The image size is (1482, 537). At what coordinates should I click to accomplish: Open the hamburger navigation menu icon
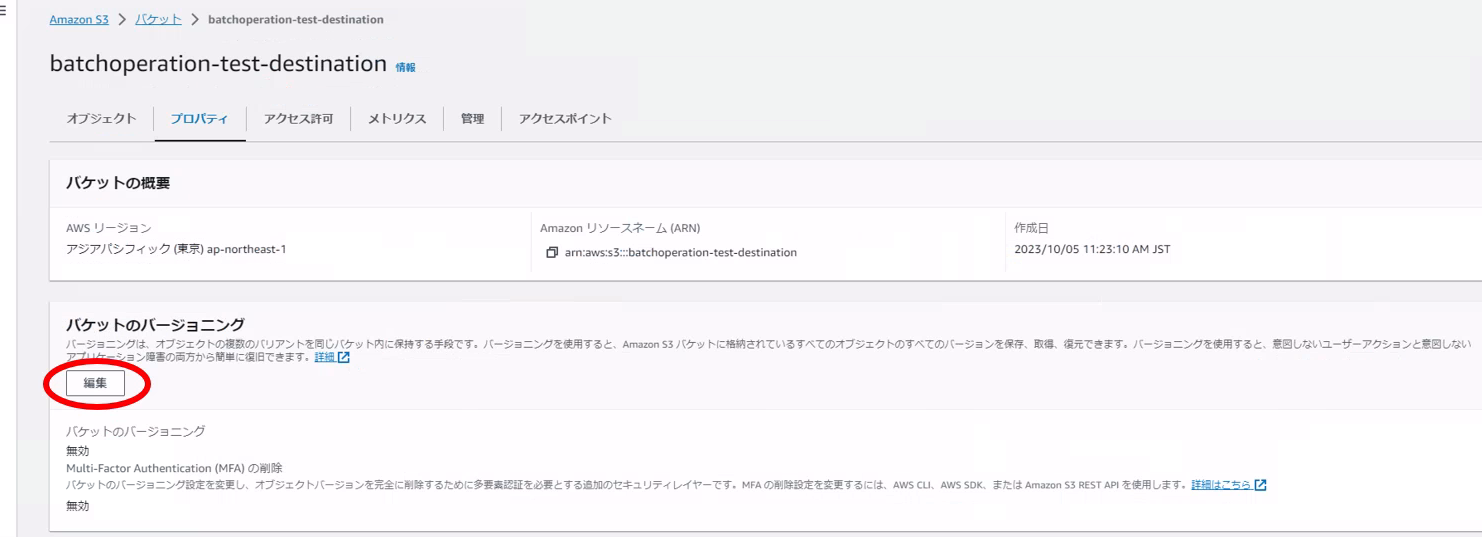coord(4,11)
